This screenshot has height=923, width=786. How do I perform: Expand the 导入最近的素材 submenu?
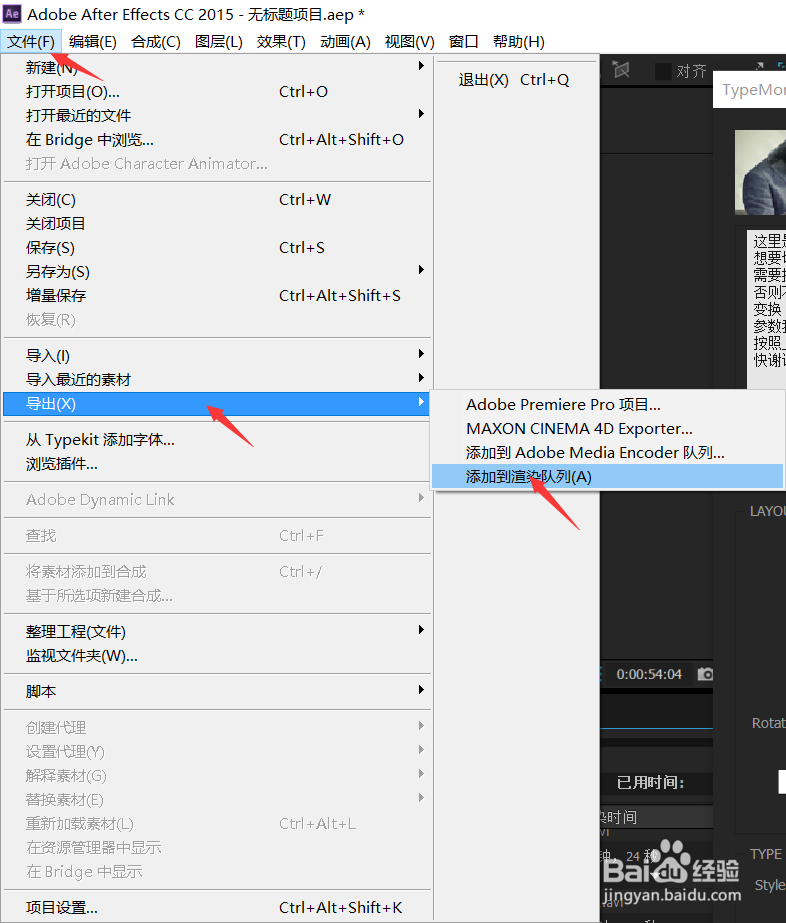[217, 380]
